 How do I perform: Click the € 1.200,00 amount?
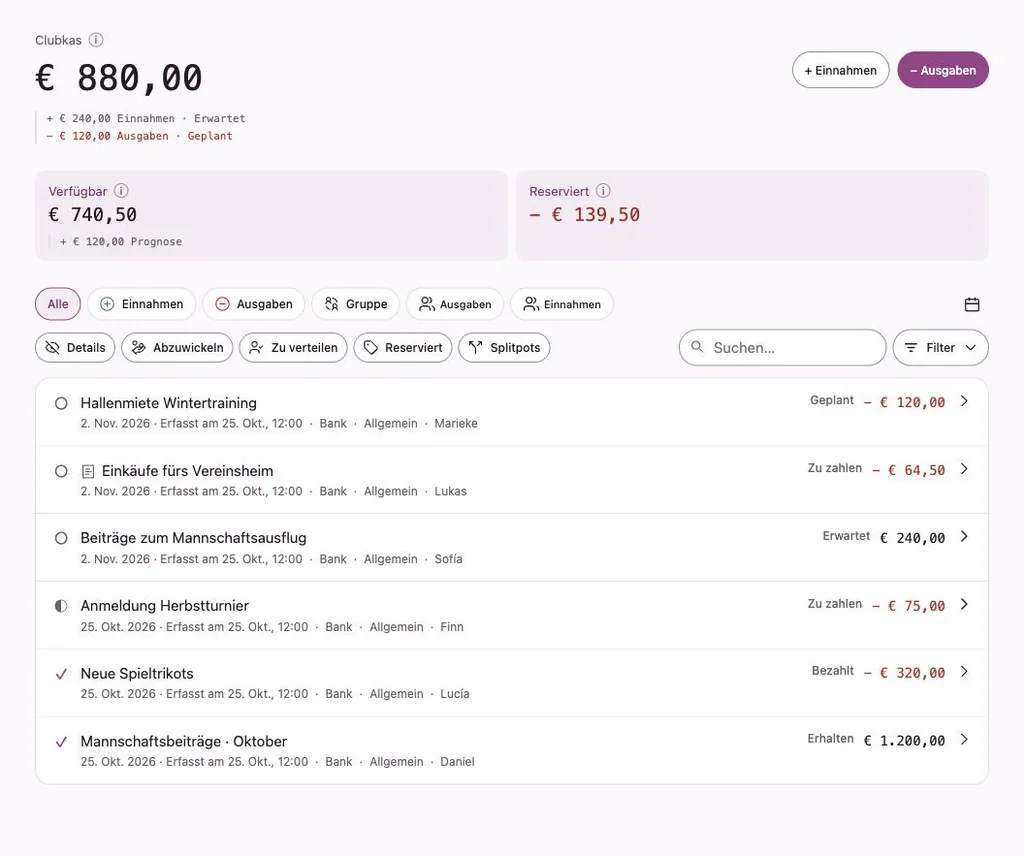[x=904, y=740]
